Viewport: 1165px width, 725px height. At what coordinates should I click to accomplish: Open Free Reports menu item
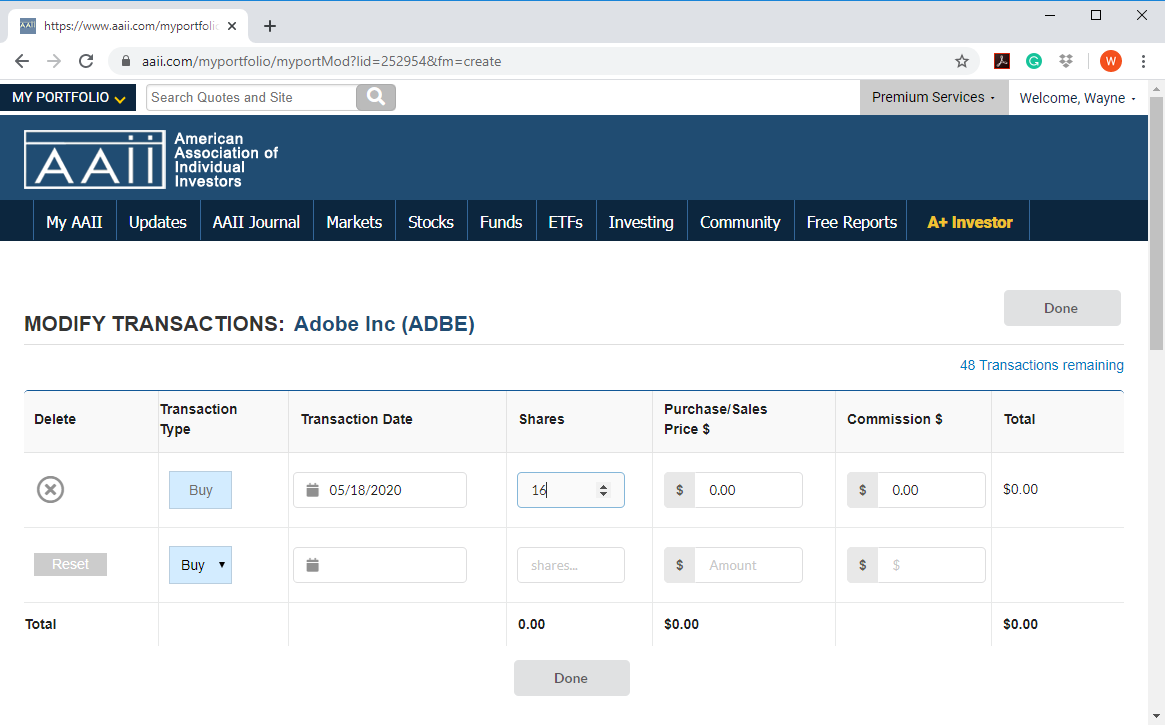[x=851, y=222]
